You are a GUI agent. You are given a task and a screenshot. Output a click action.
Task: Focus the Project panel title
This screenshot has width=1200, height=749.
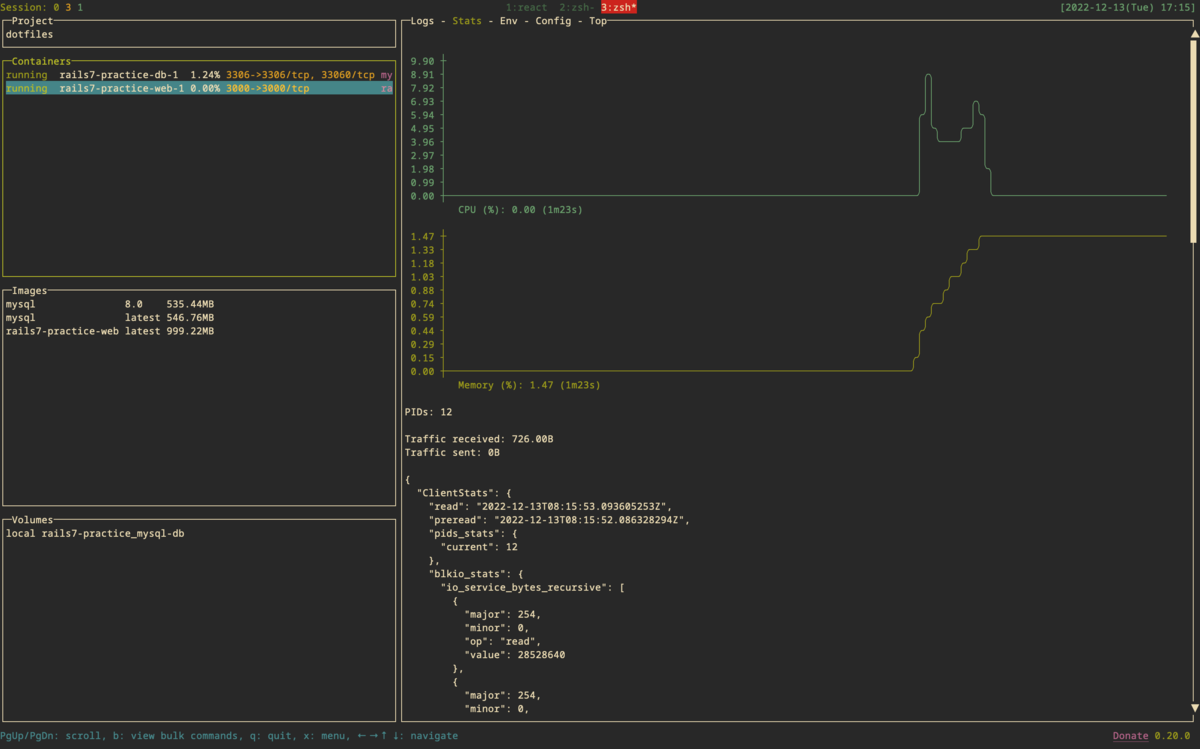click(33, 21)
